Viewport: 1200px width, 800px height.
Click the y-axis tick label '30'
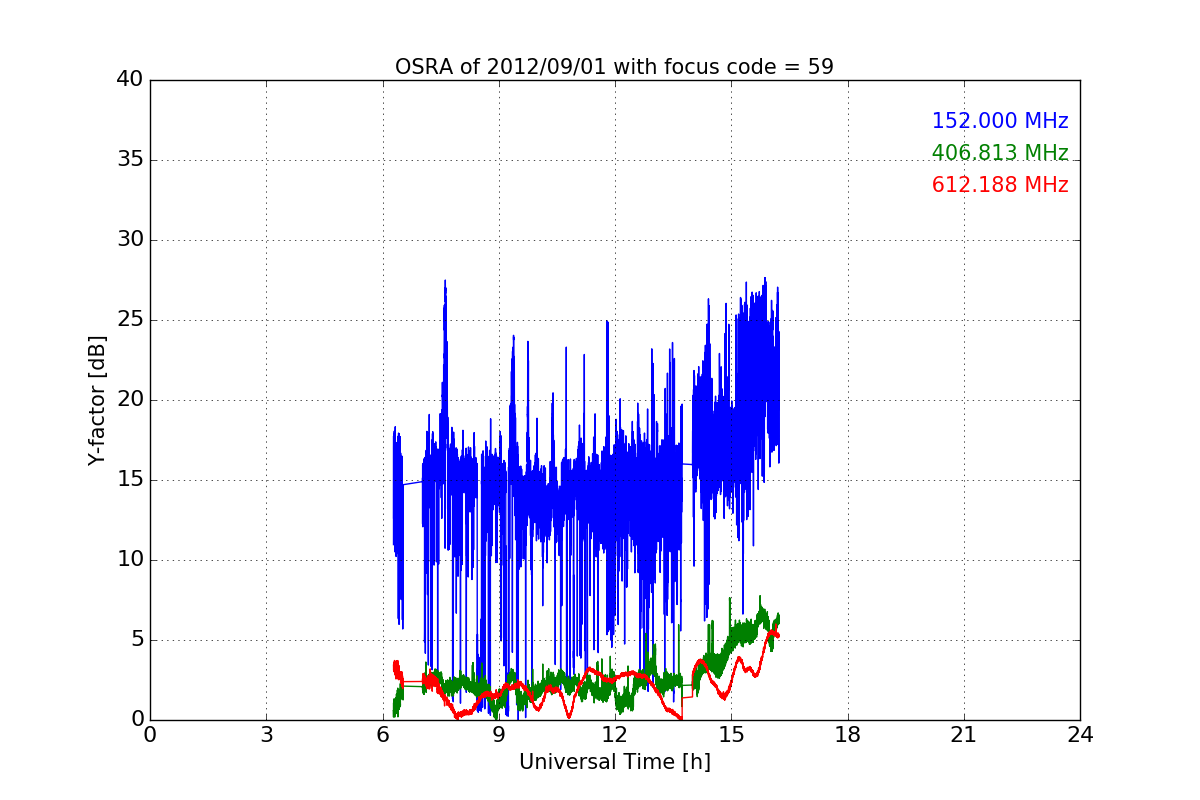click(130, 240)
